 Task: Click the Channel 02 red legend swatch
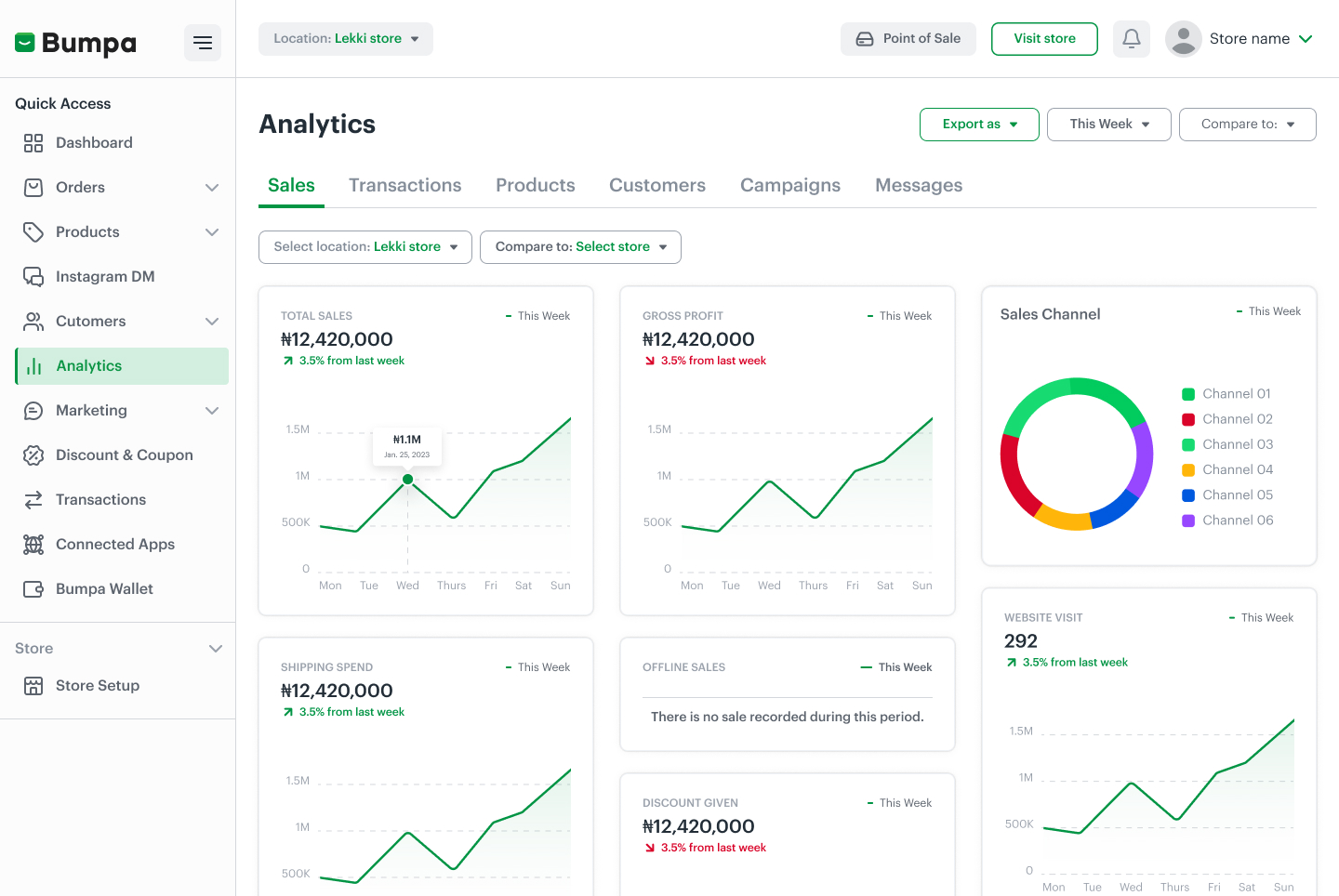click(x=1187, y=420)
